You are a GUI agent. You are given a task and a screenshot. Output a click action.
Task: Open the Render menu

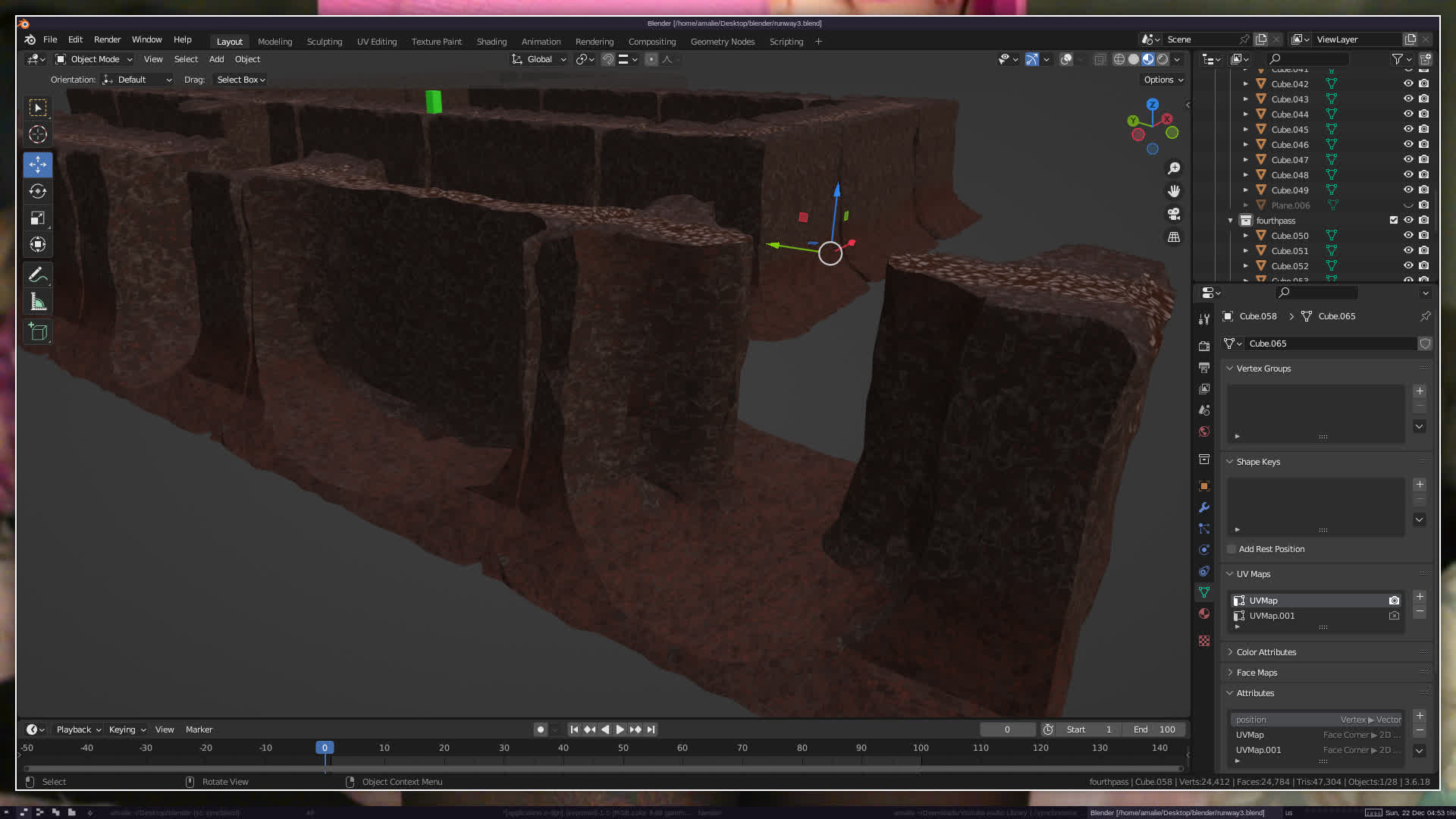point(107,39)
